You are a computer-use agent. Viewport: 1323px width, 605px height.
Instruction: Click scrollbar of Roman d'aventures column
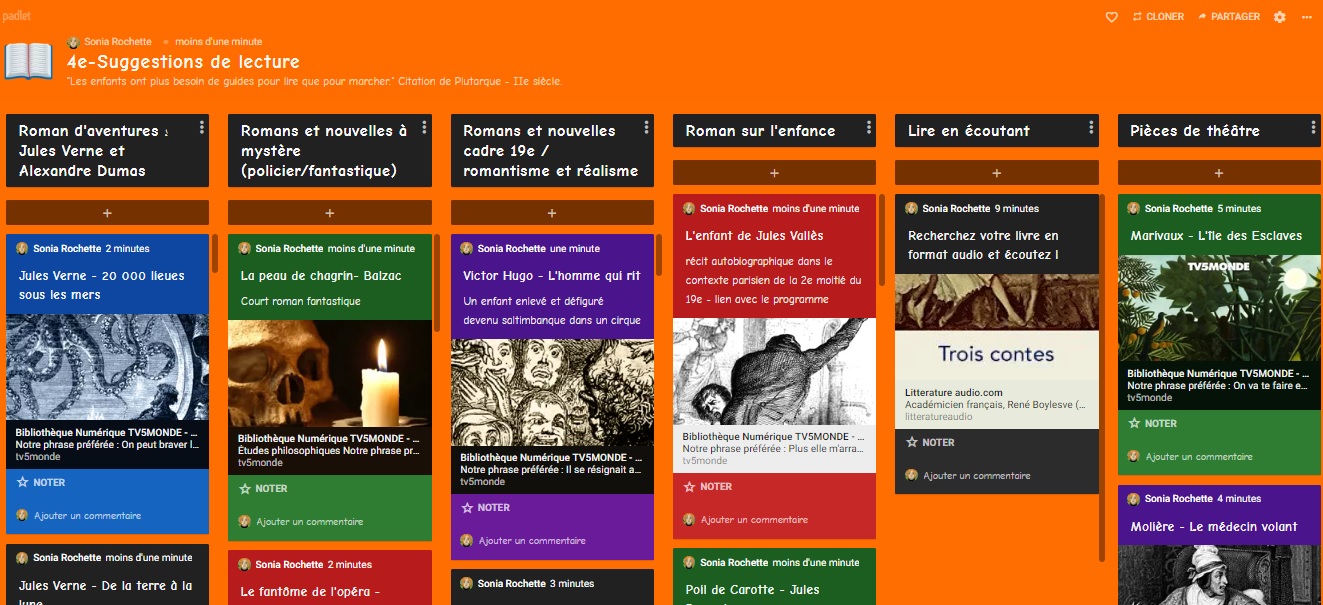pos(214,254)
